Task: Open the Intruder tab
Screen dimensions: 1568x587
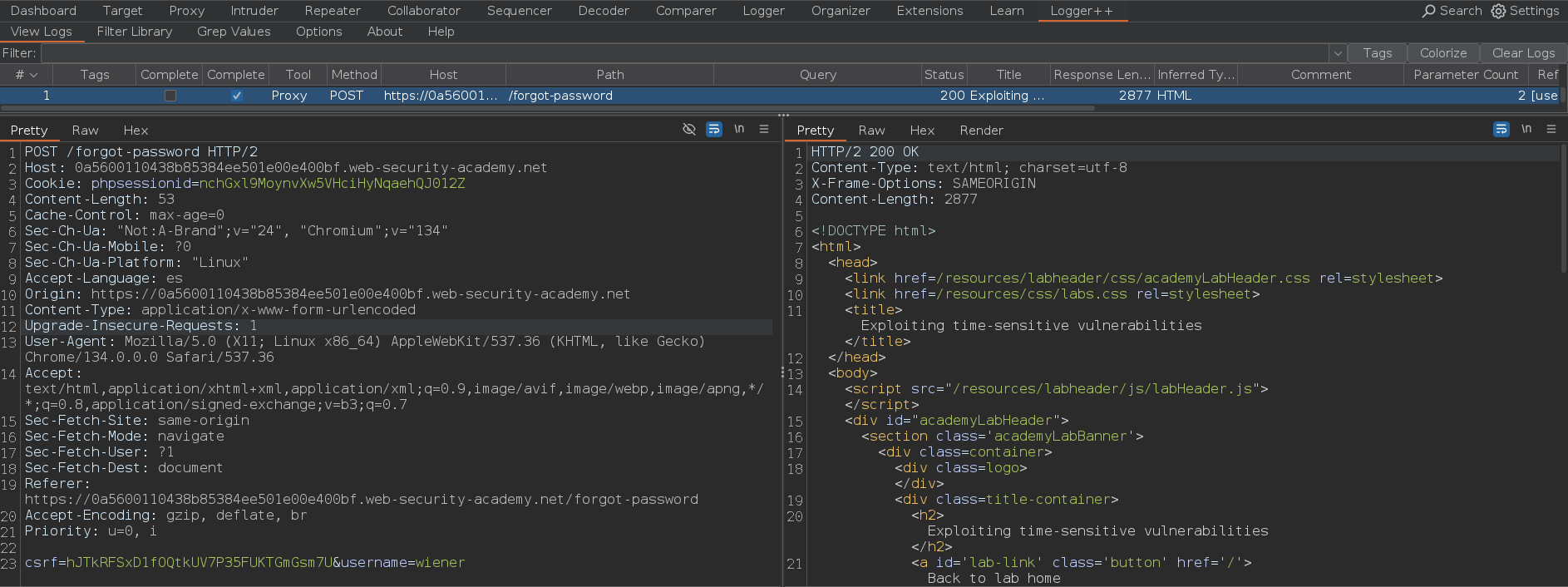Action: [x=254, y=11]
